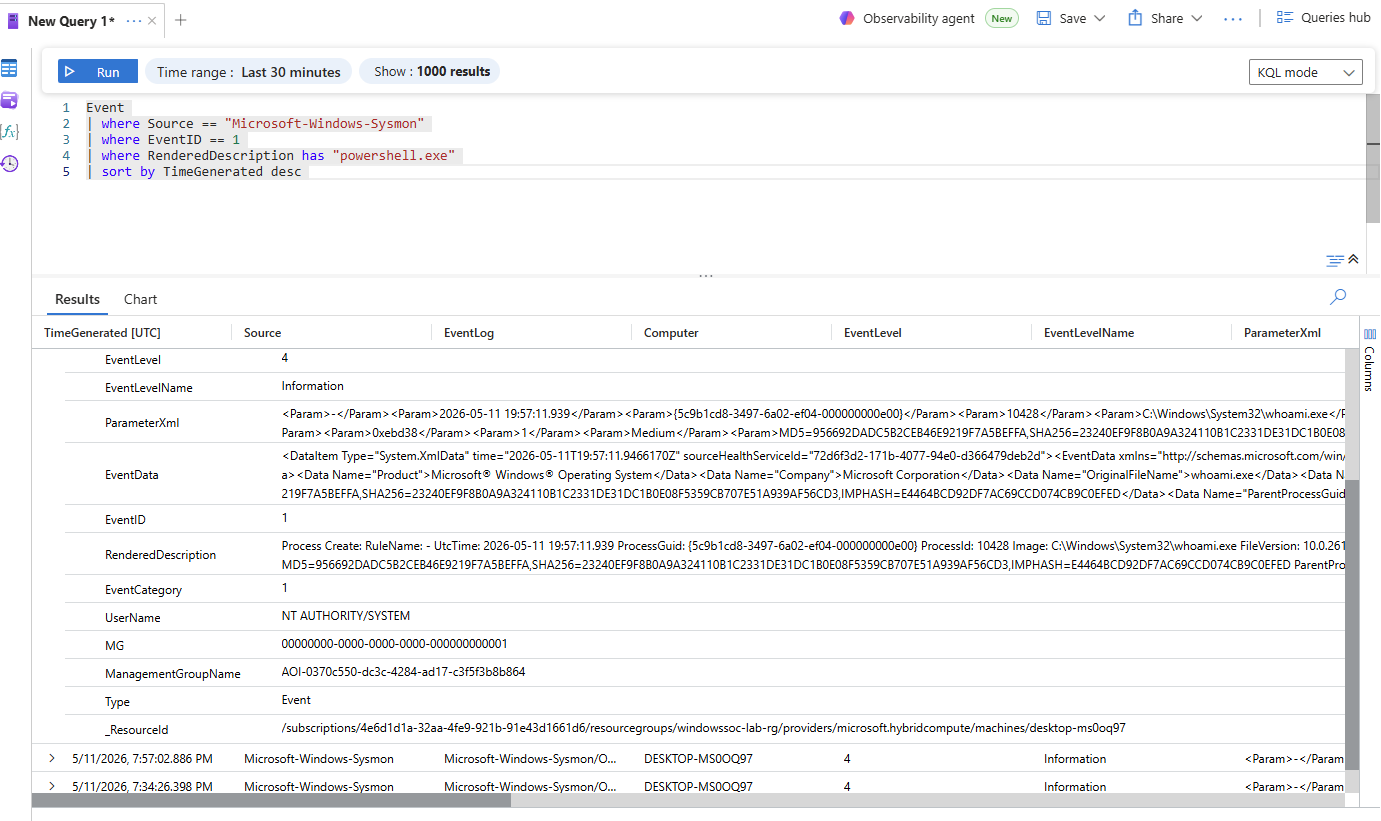
Task: Collapse the query editor with double chevron
Action: pyautogui.click(x=1353, y=259)
